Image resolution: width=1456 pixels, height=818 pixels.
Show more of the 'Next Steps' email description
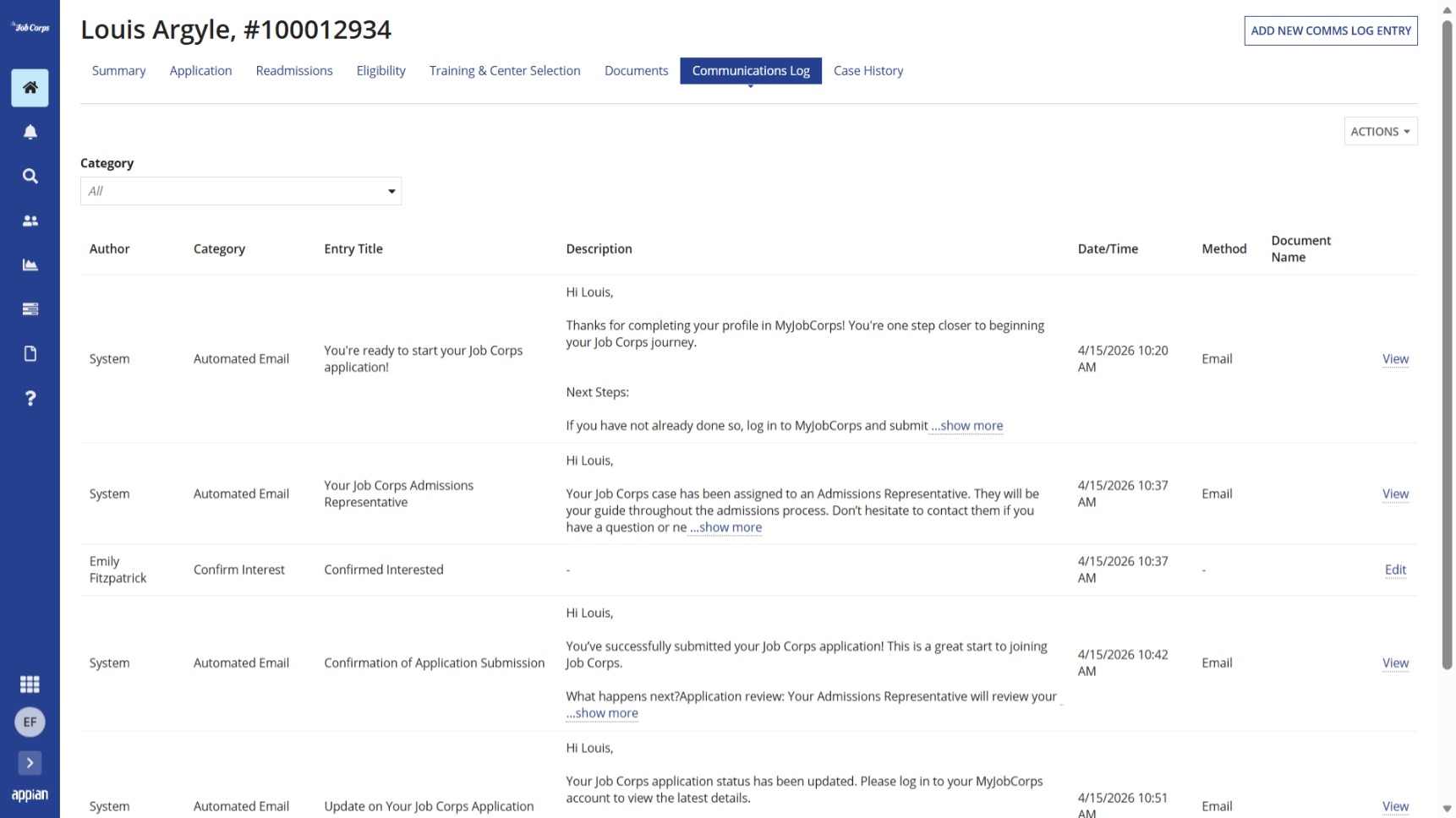[x=966, y=426]
